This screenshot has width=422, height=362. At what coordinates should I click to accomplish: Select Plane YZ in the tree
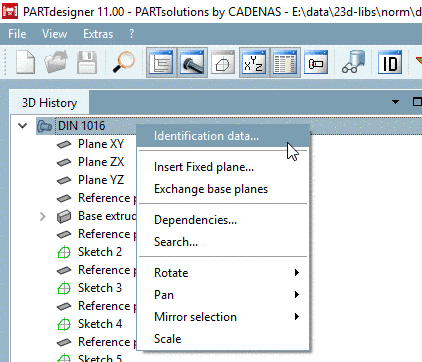(101, 180)
